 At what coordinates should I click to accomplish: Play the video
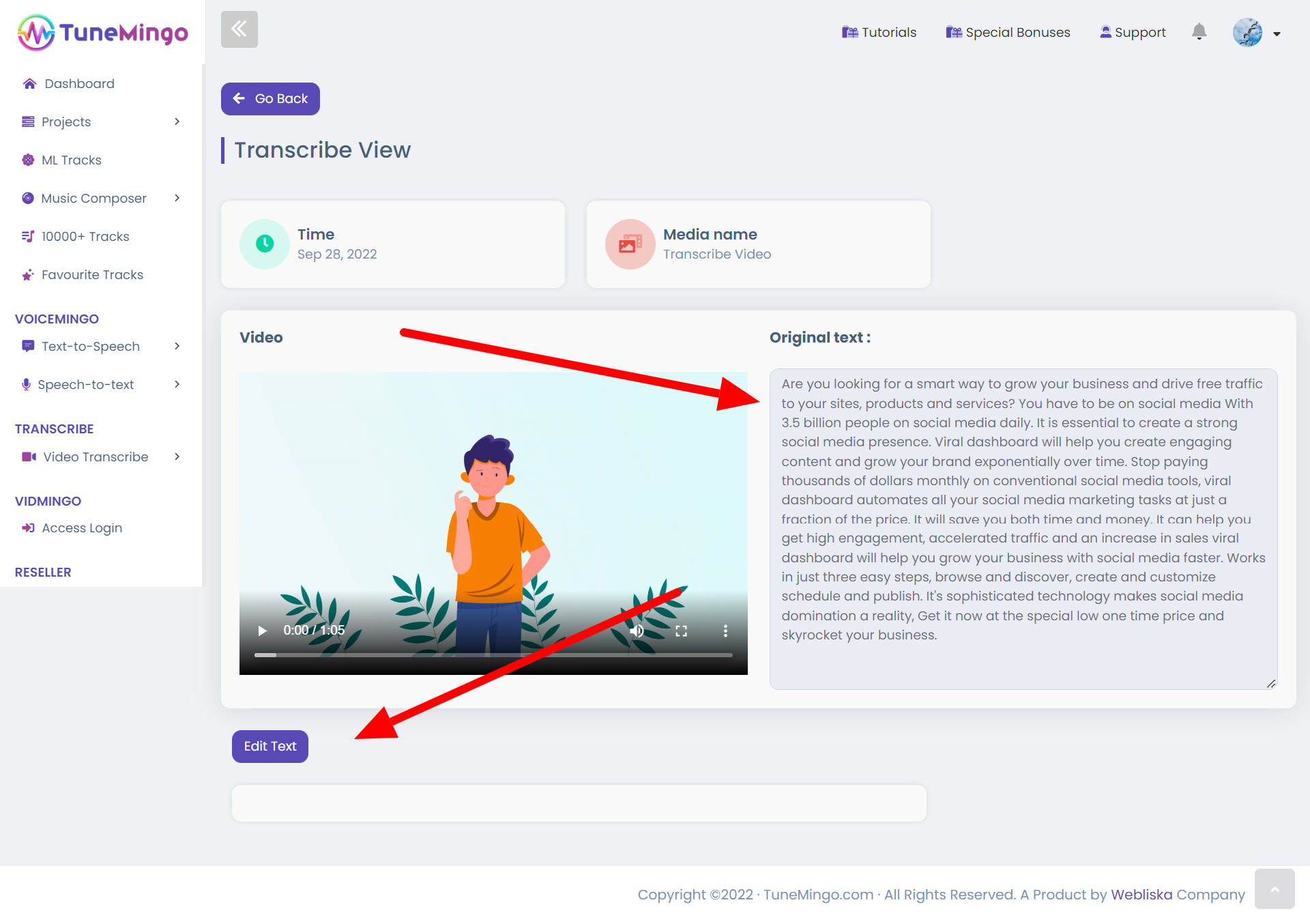(x=262, y=631)
